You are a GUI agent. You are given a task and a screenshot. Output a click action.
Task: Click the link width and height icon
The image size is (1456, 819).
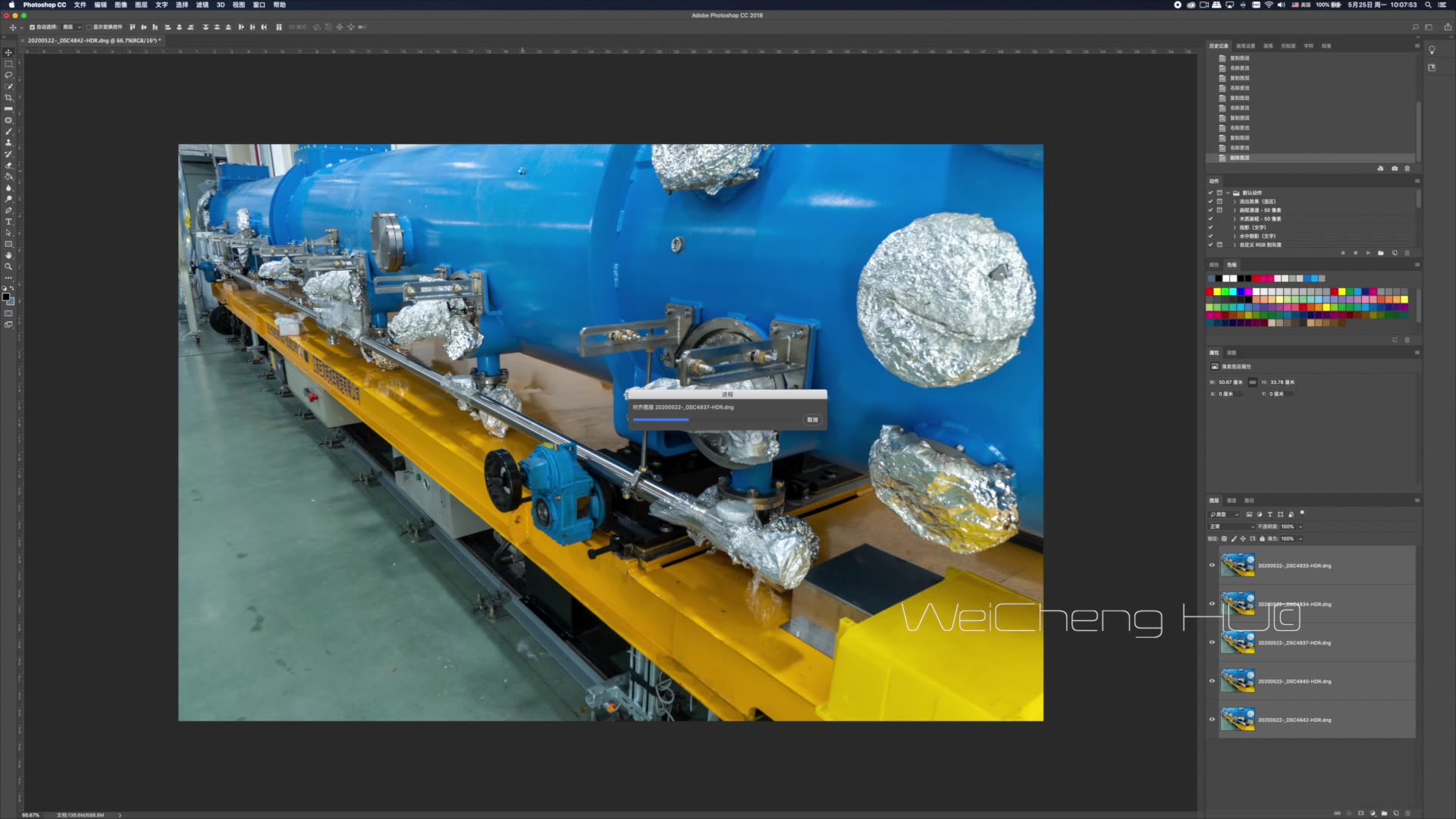pos(1253,382)
